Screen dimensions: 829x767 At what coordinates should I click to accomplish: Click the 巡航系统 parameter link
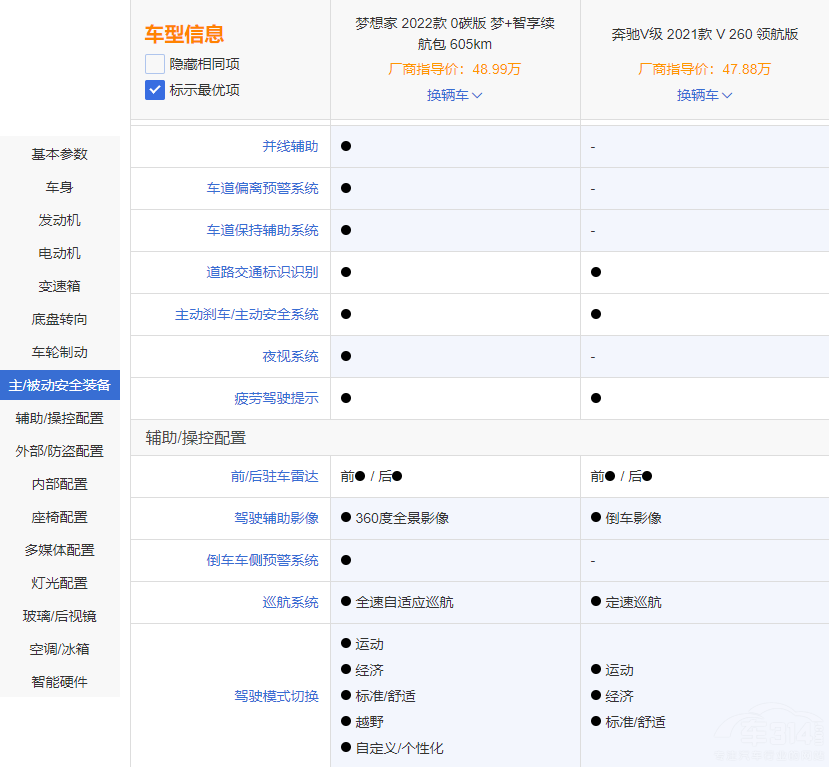290,602
